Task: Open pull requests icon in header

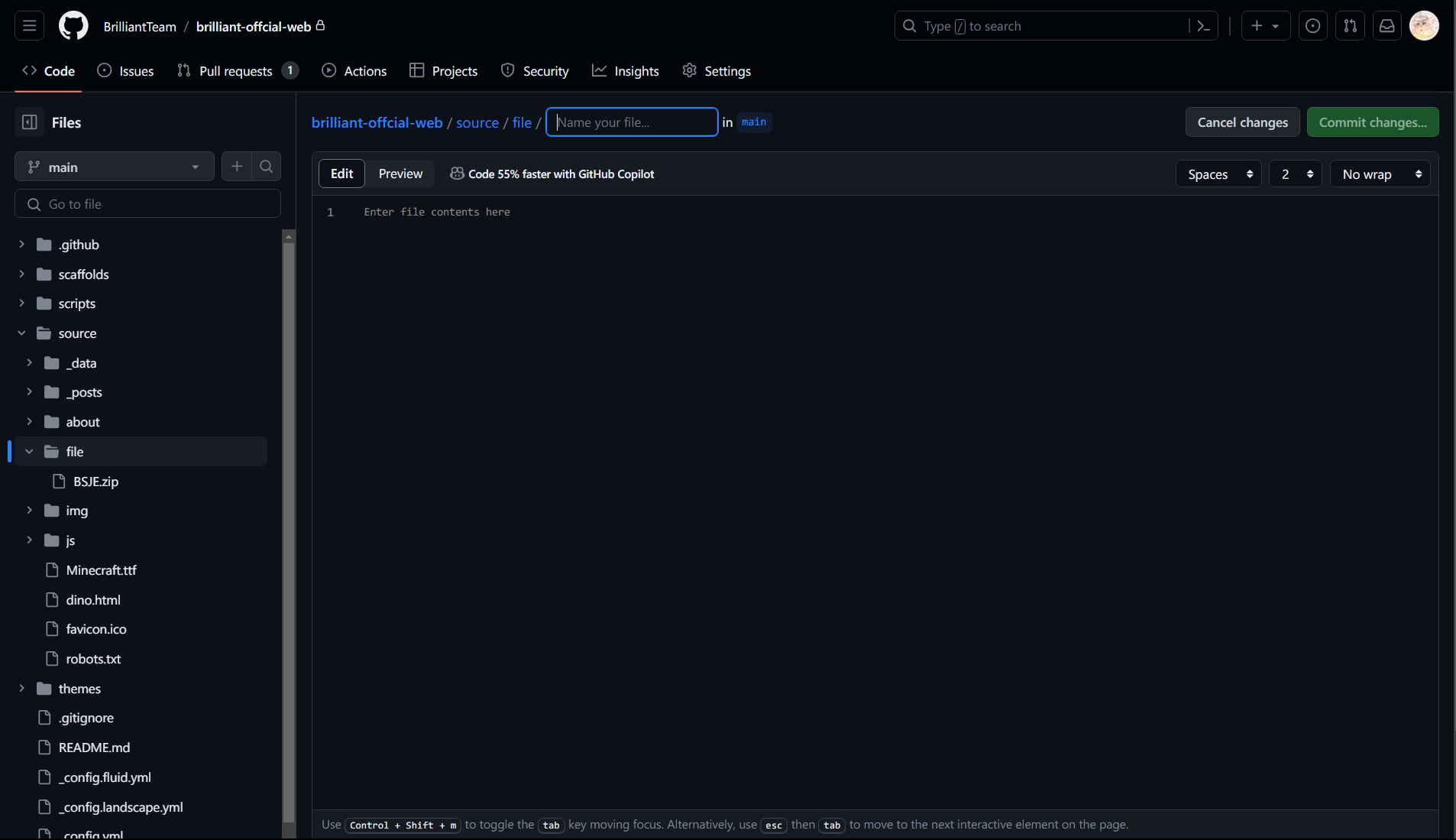Action: [1350, 26]
